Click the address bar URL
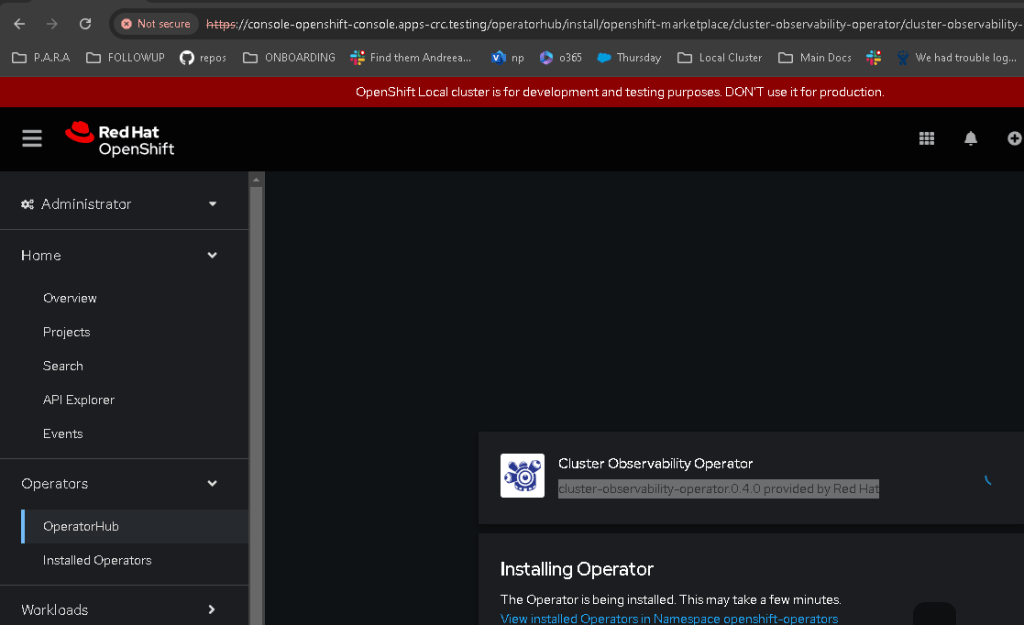This screenshot has height=625, width=1024. 613,24
